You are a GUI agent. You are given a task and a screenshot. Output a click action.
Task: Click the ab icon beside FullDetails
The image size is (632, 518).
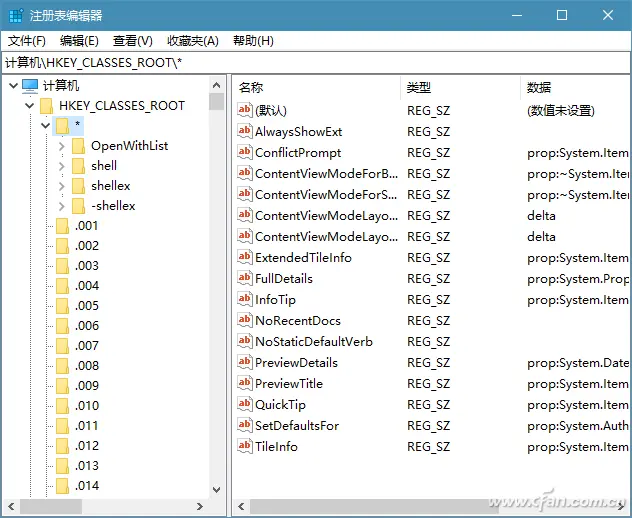click(245, 278)
